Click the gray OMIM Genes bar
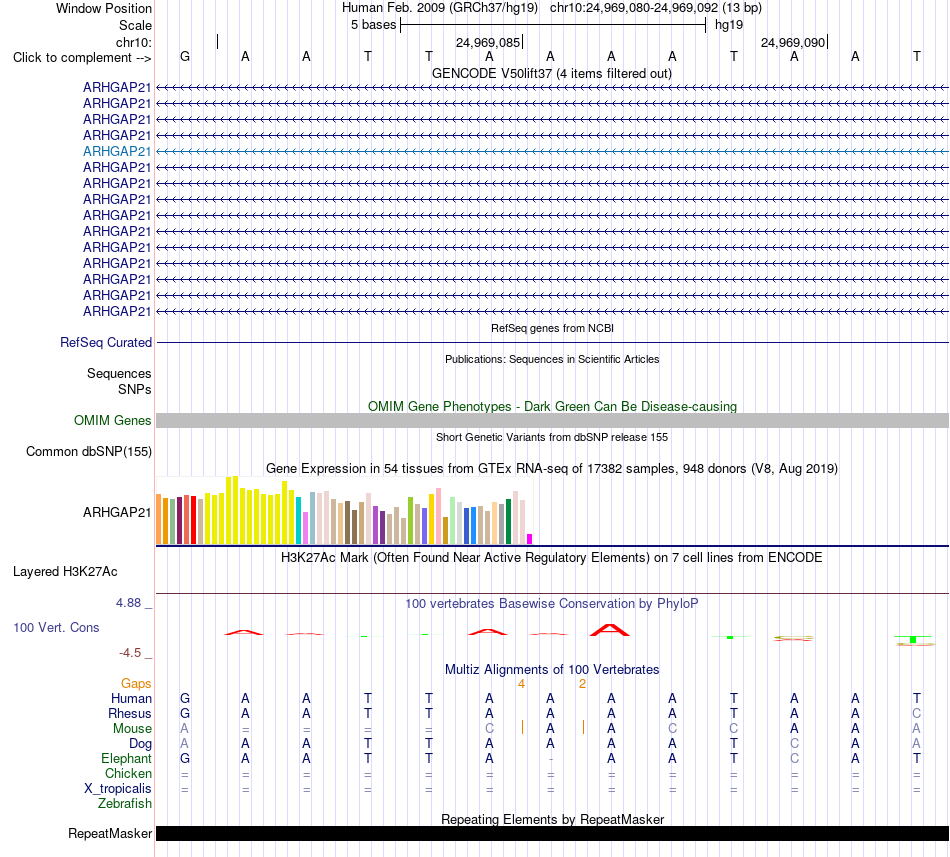 (552, 420)
